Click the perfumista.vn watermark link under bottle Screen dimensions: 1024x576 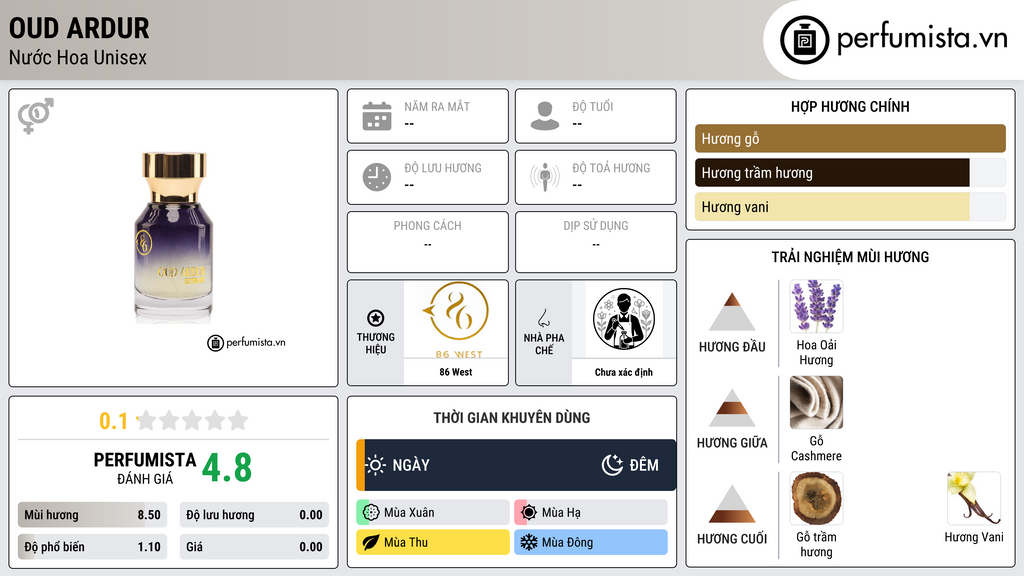click(247, 342)
